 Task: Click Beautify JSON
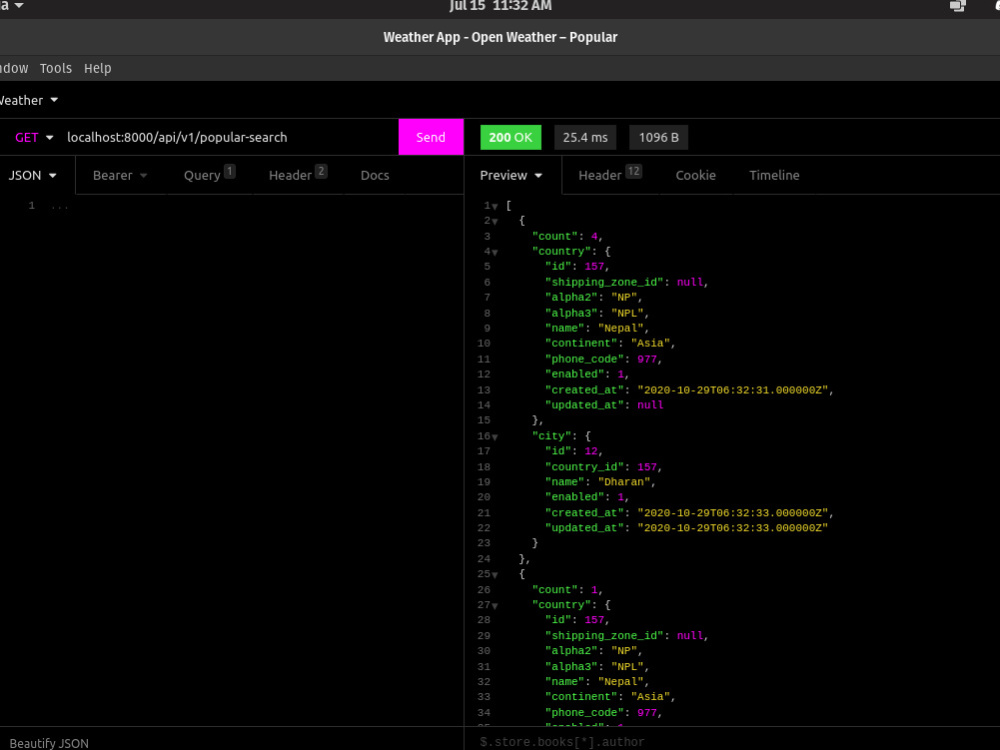[x=49, y=743]
